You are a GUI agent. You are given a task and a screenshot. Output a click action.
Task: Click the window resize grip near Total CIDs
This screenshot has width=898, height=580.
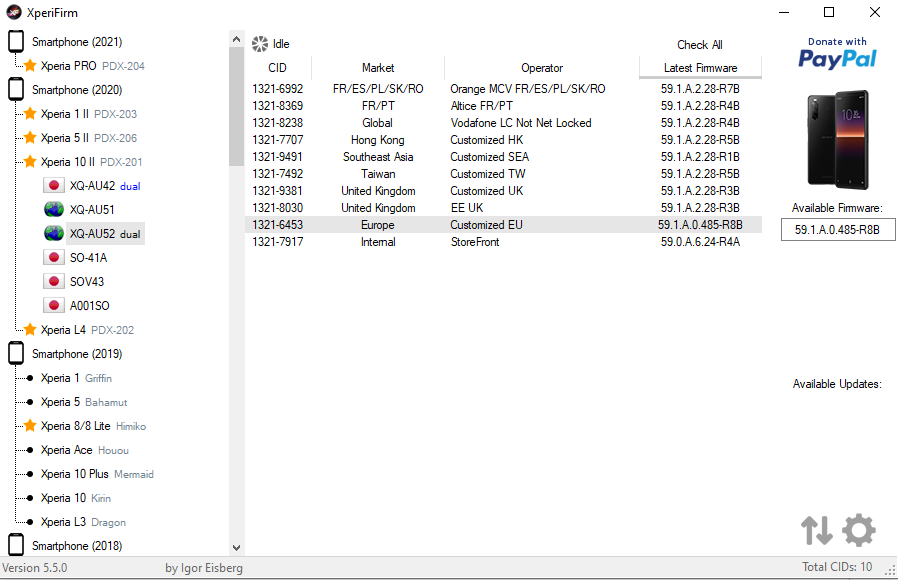[890, 570]
